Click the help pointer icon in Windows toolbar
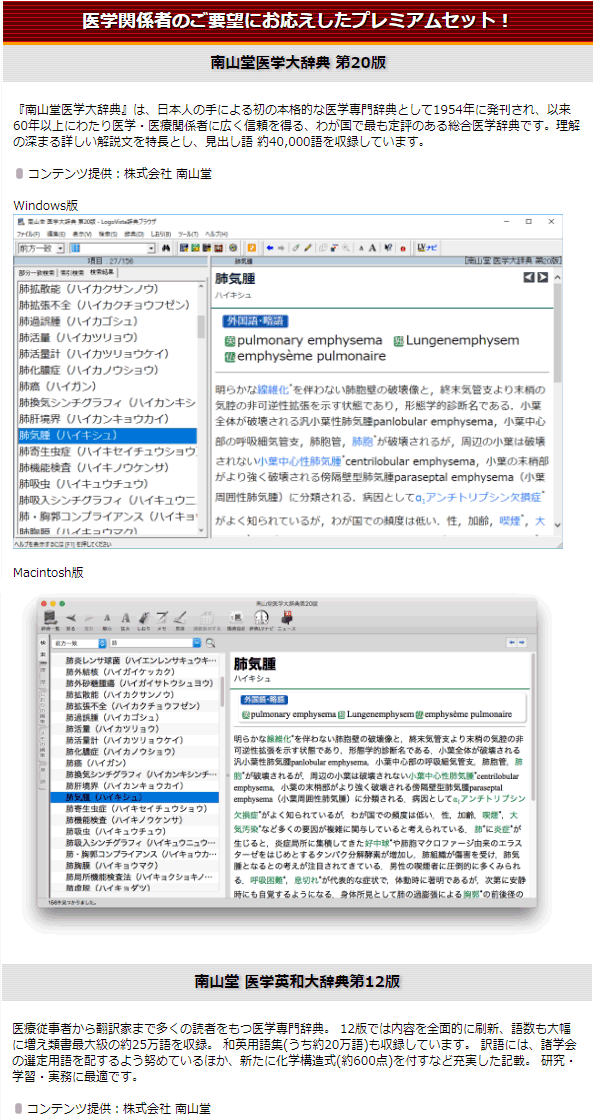This screenshot has height=1120, width=600. [x=388, y=248]
